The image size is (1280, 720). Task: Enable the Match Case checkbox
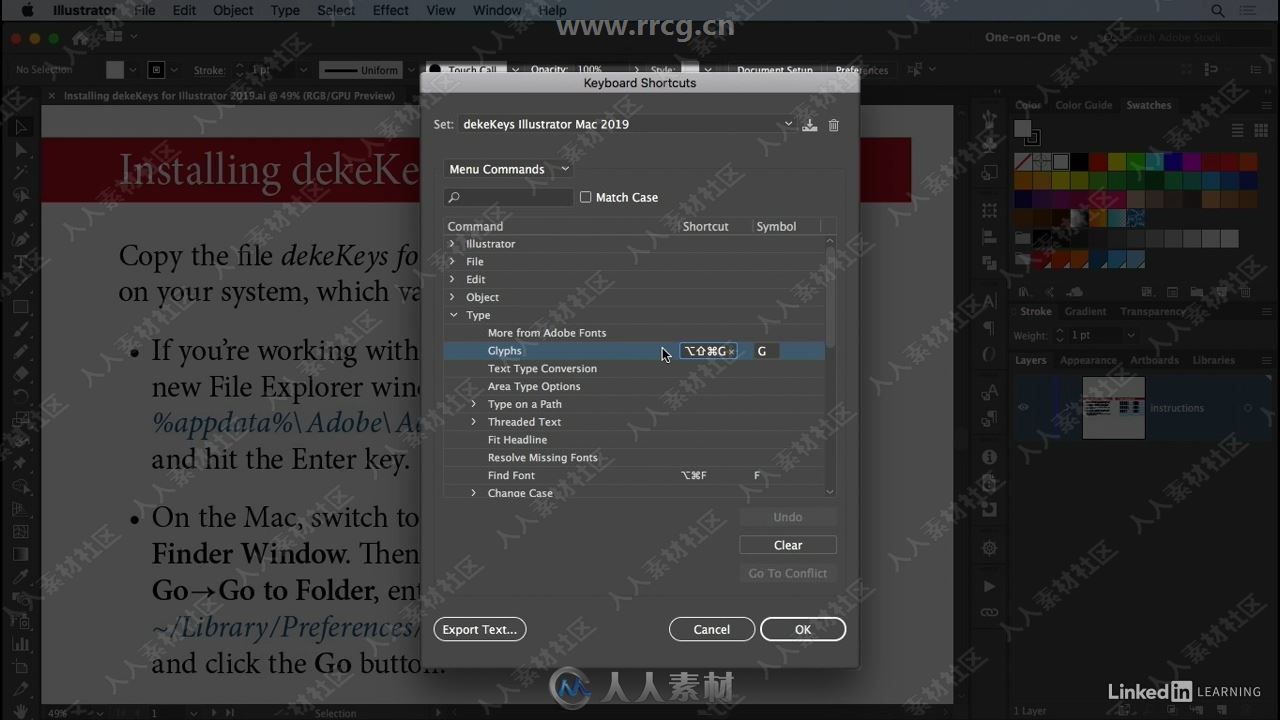pyautogui.click(x=586, y=198)
